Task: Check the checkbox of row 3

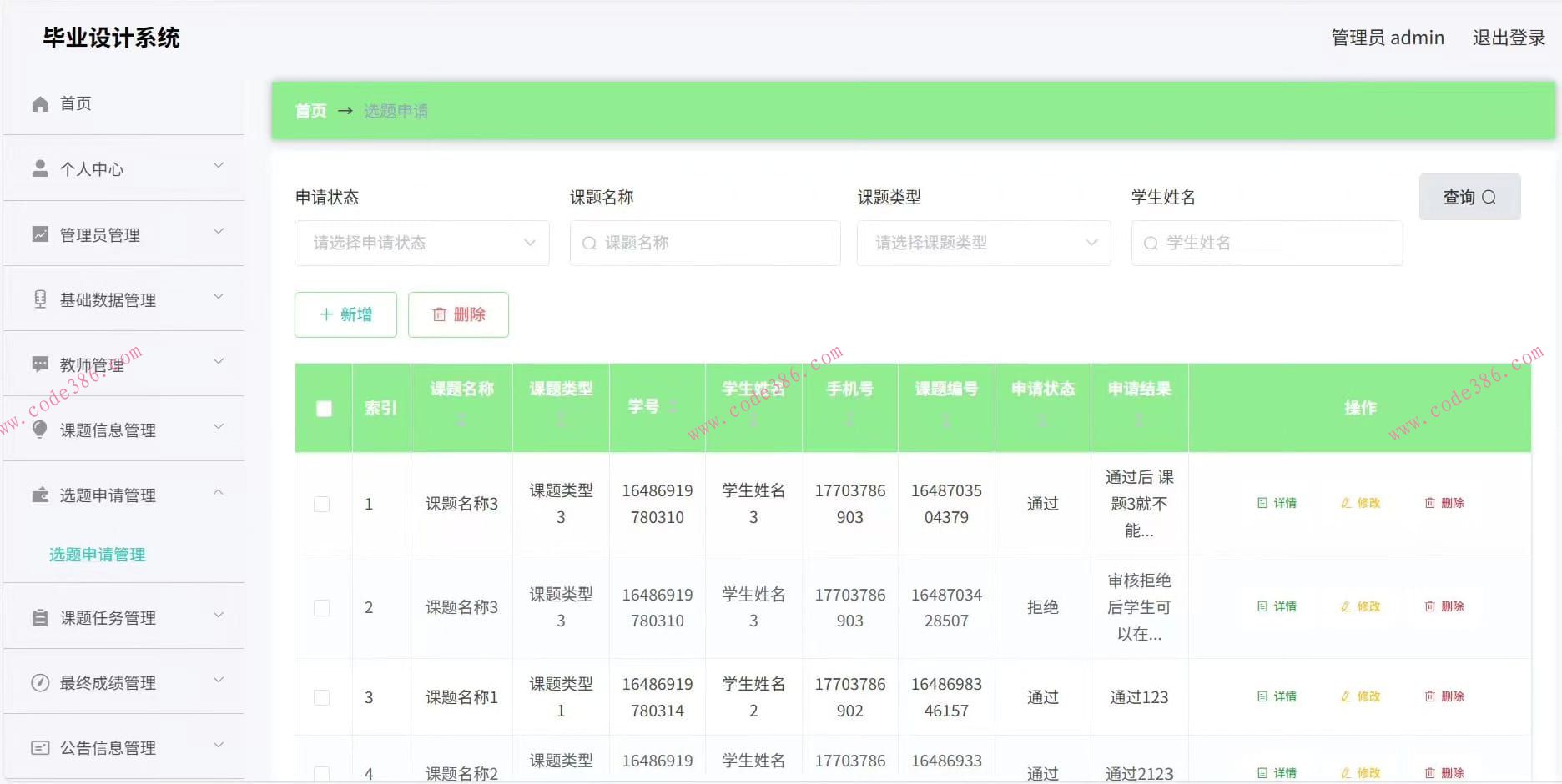Action: pyautogui.click(x=323, y=697)
